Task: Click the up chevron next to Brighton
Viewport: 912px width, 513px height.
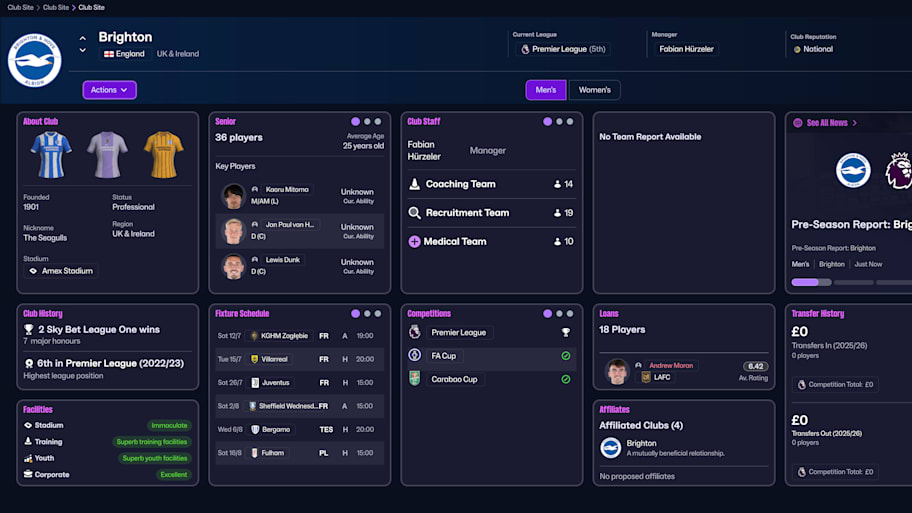Action: [83, 38]
